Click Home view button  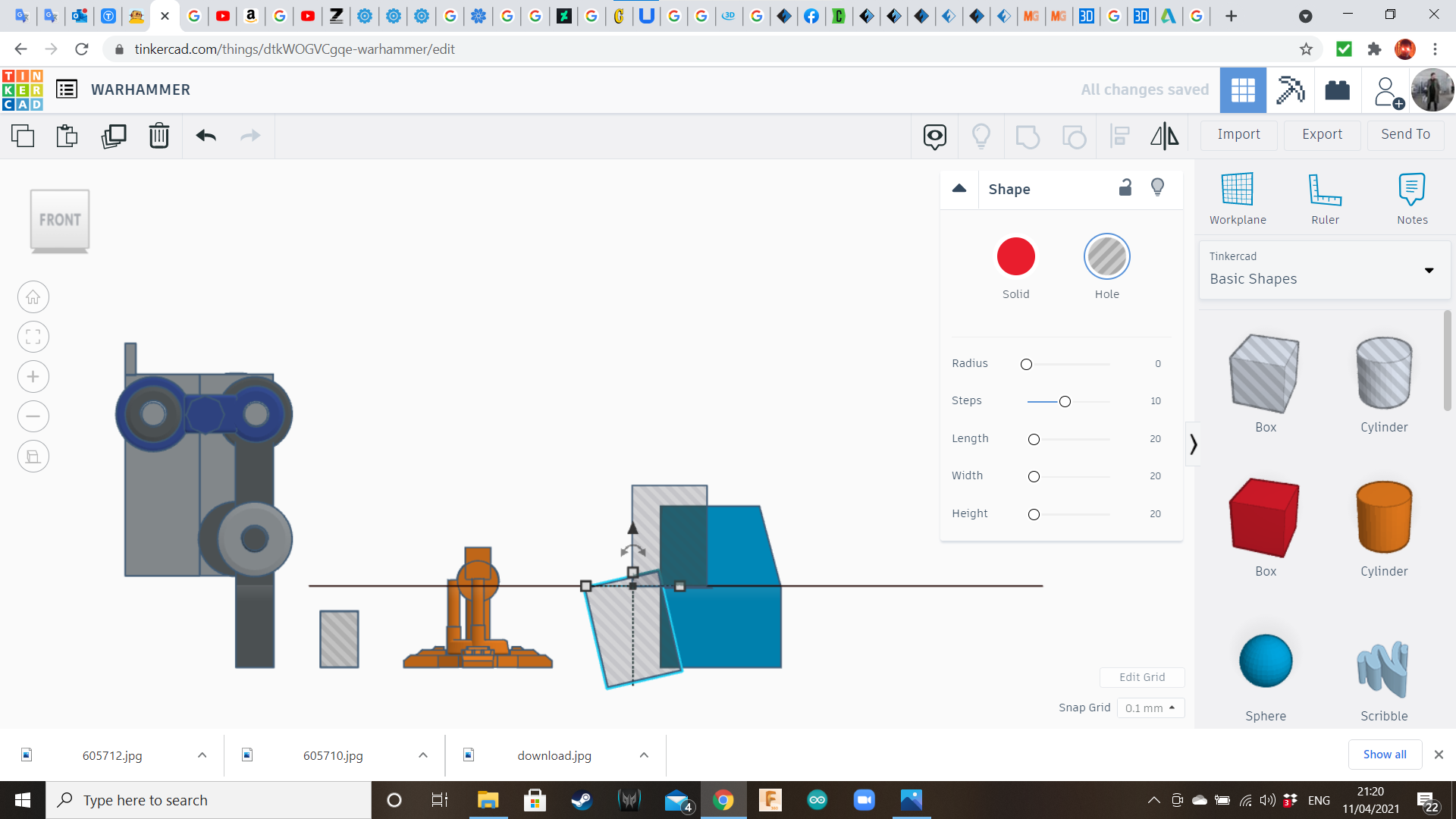33,297
